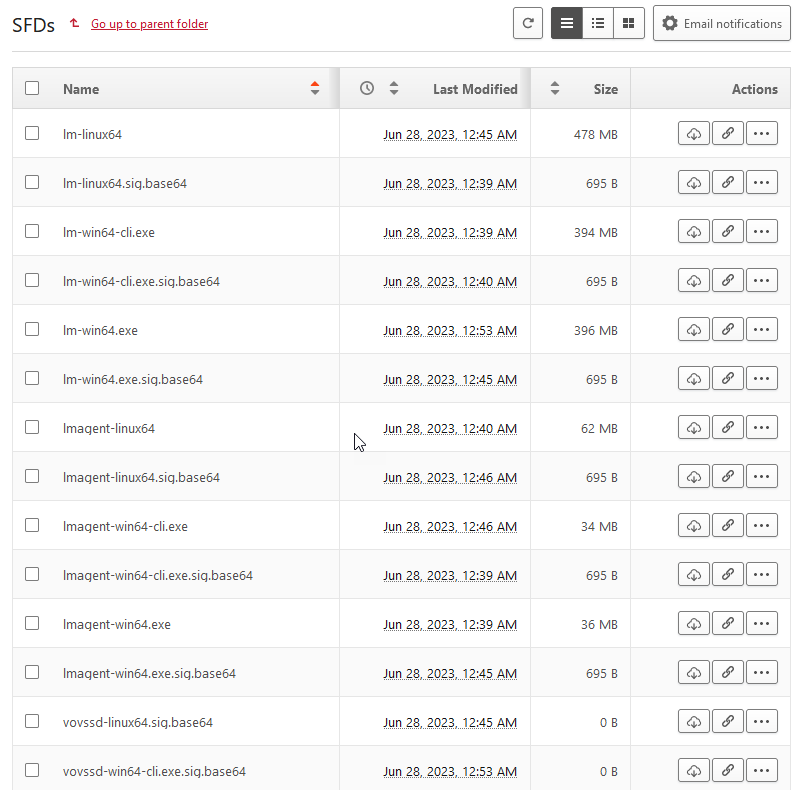Screen dimensions: 798x790
Task: Copy share link for lm-win64-cli.exe
Action: point(727,231)
